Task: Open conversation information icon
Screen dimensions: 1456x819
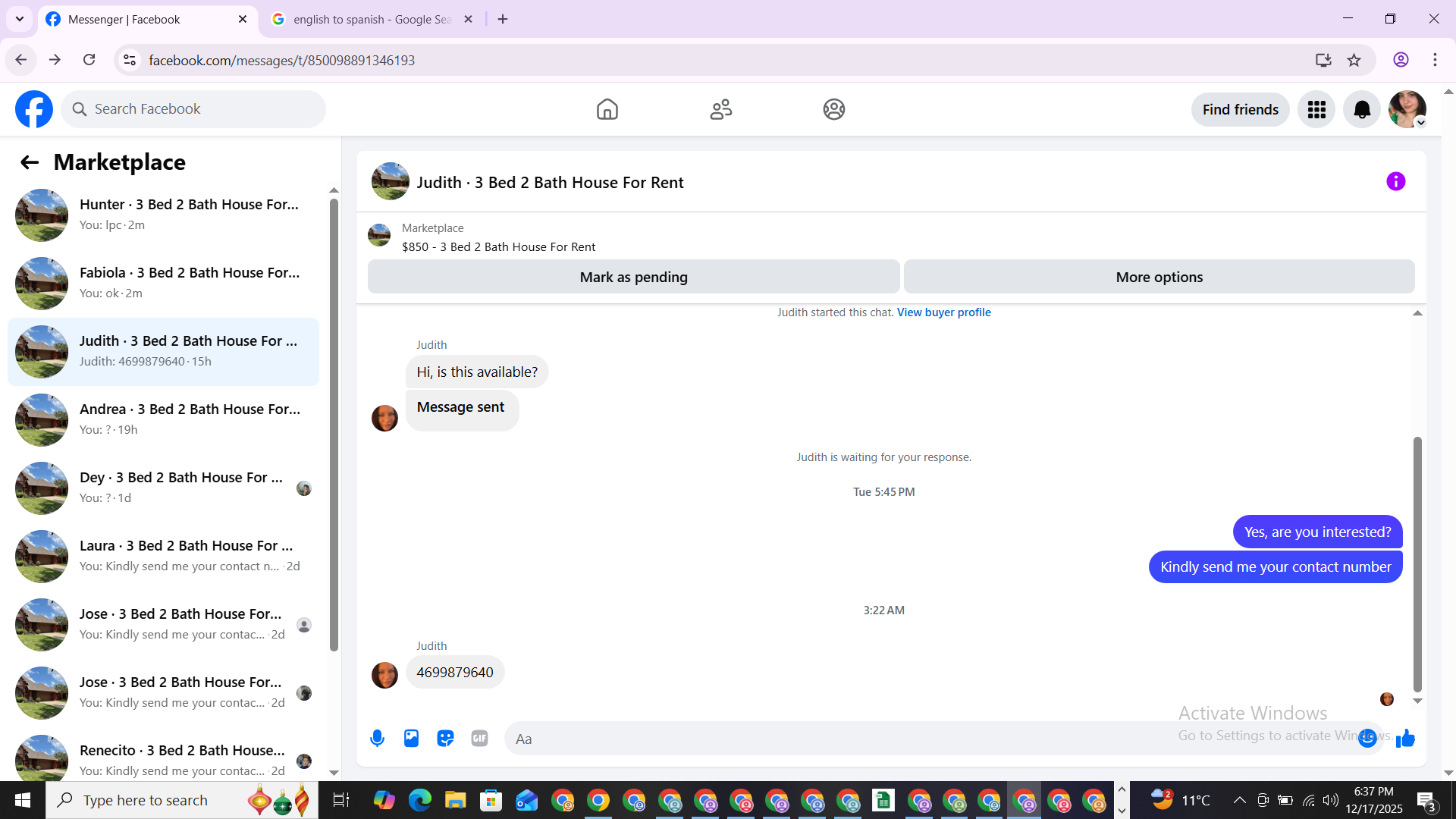Action: tap(1395, 182)
